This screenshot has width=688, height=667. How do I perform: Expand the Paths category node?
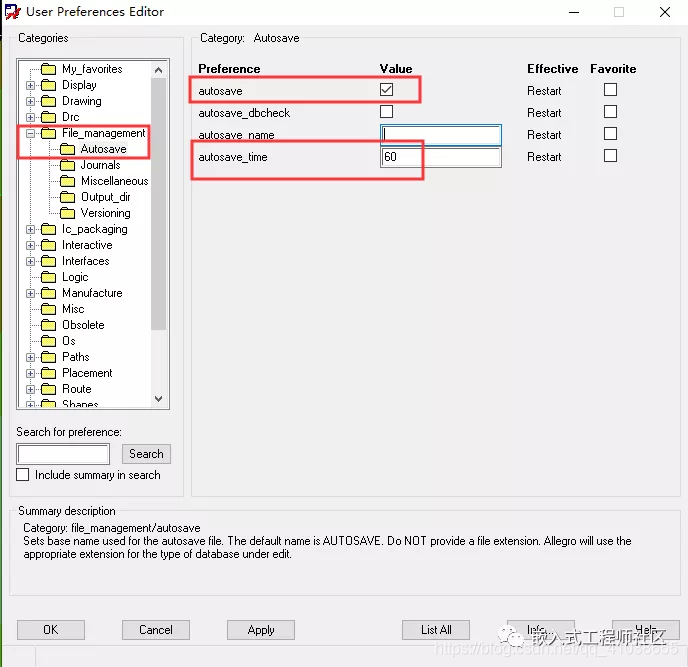point(30,358)
